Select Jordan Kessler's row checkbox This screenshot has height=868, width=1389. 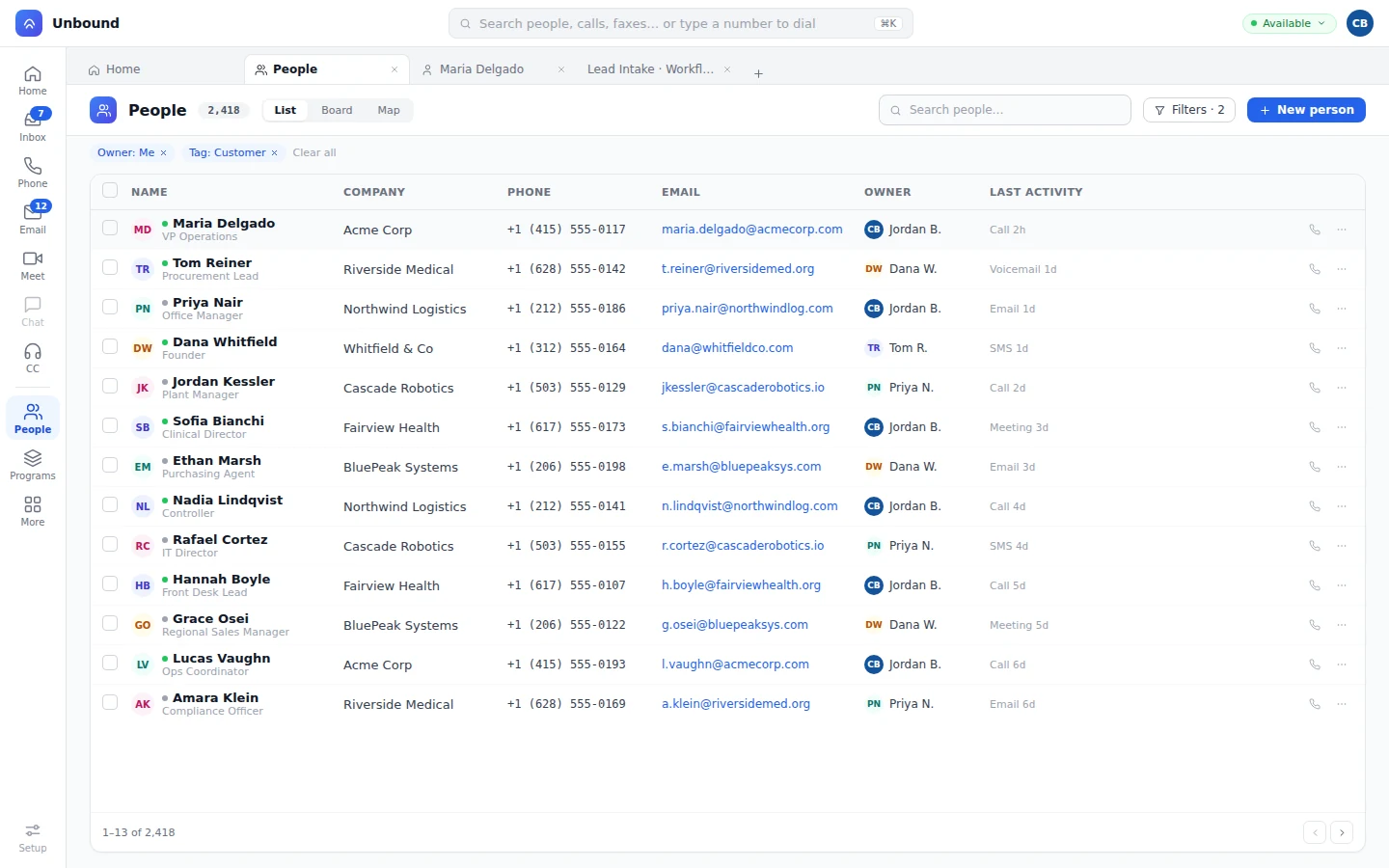point(110,386)
